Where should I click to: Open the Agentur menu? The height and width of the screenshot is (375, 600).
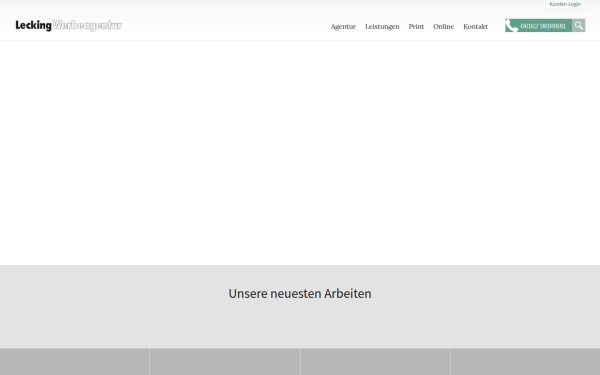tap(343, 26)
